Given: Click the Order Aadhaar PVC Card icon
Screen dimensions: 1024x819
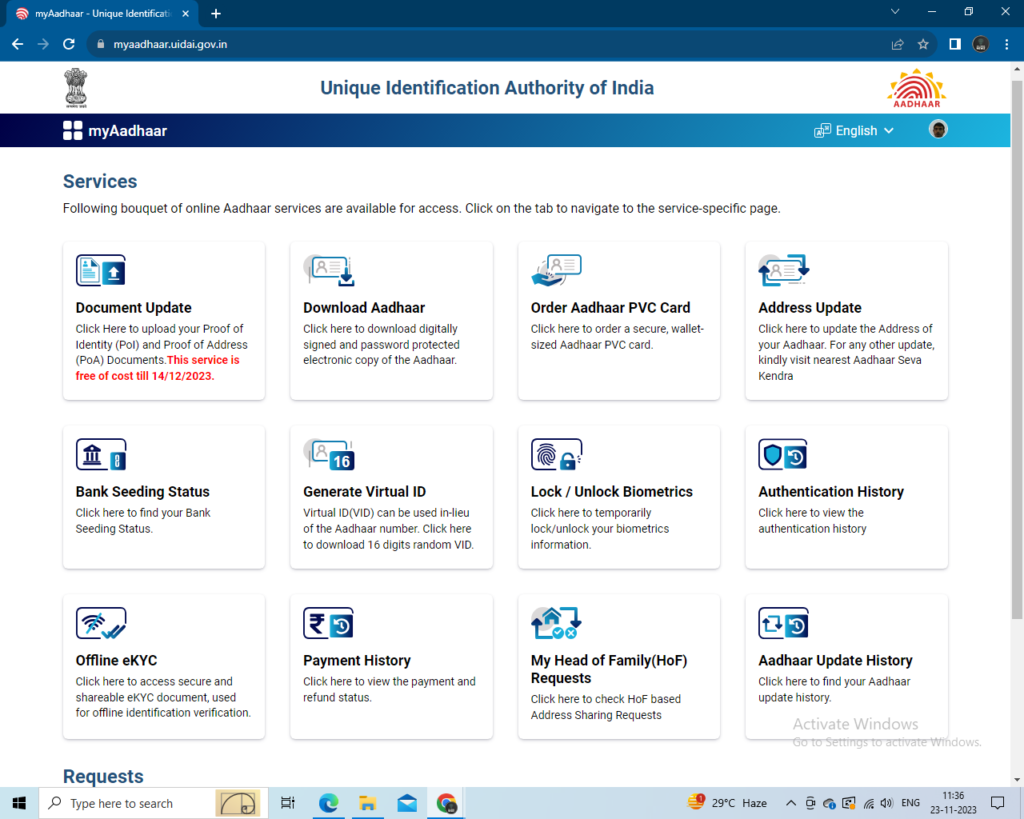Looking at the screenshot, I should [556, 270].
